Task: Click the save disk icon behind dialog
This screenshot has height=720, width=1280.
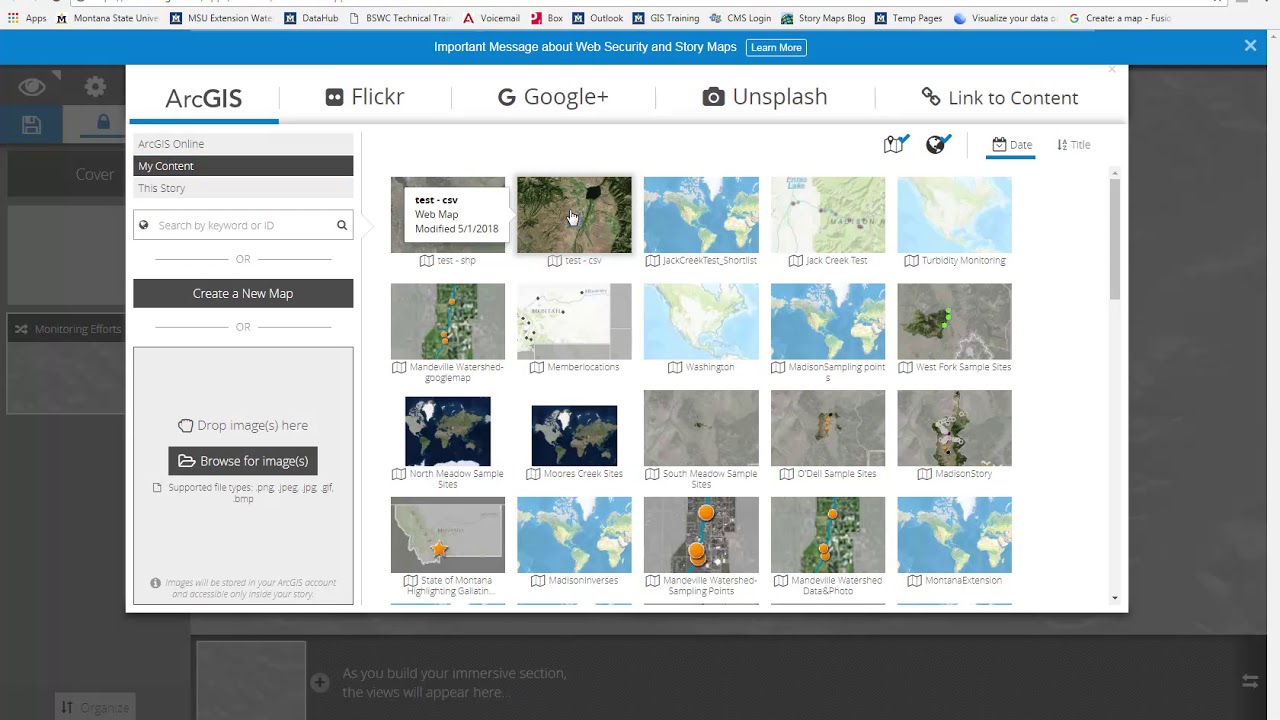Action: pyautogui.click(x=31, y=124)
